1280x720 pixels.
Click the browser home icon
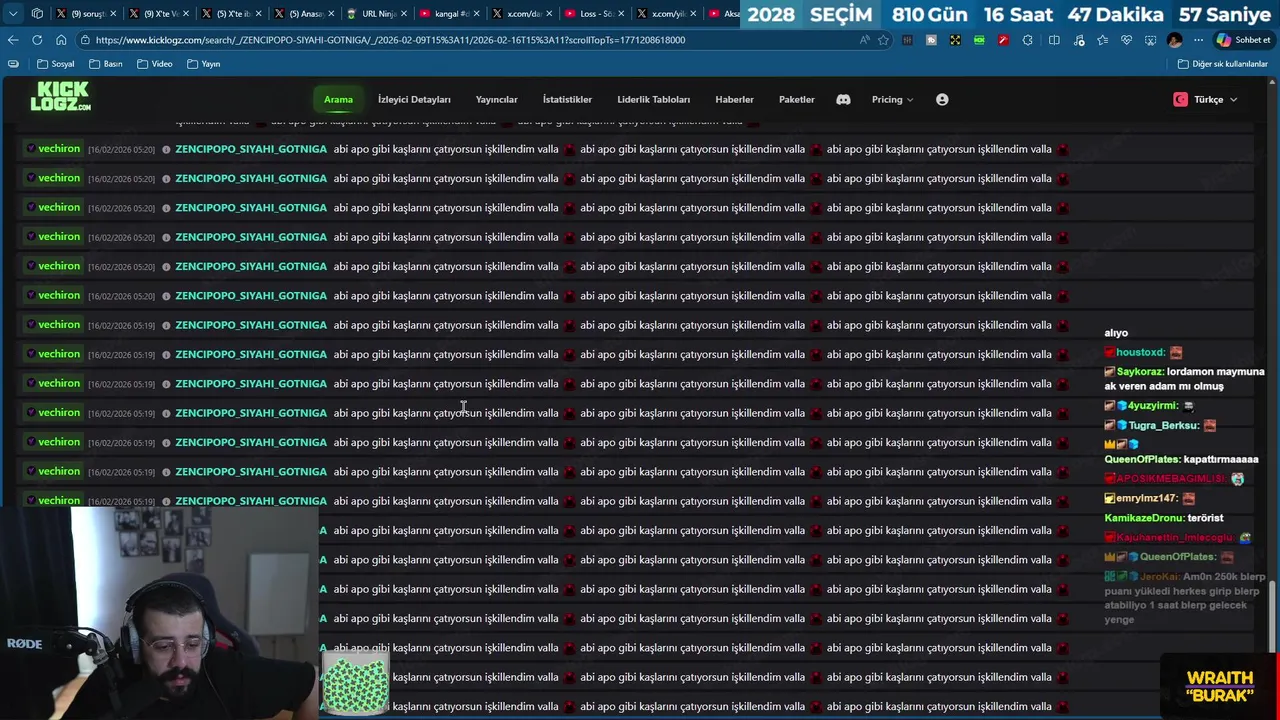pyautogui.click(x=61, y=40)
